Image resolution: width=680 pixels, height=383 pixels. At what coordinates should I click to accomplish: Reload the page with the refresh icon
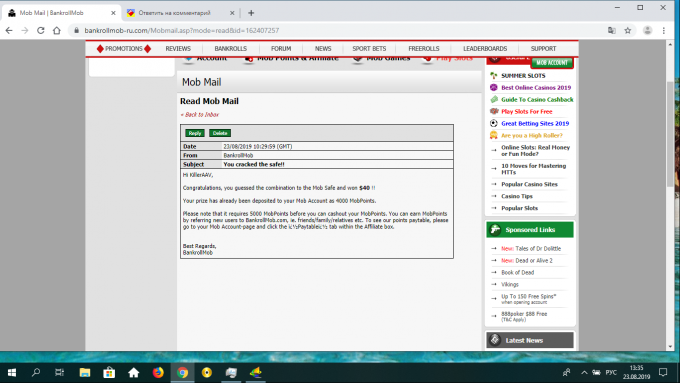pyautogui.click(x=41, y=30)
